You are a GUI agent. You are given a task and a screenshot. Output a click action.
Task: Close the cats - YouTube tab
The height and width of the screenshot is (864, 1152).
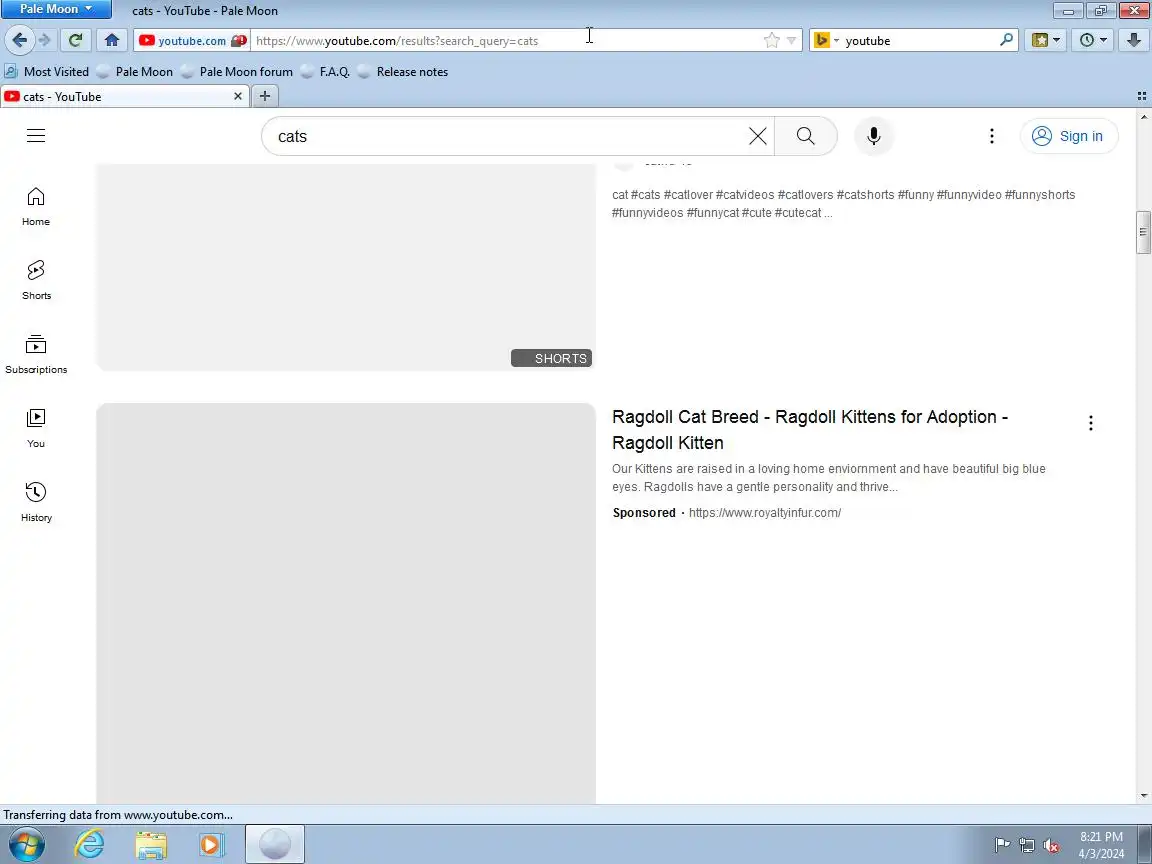point(237,96)
